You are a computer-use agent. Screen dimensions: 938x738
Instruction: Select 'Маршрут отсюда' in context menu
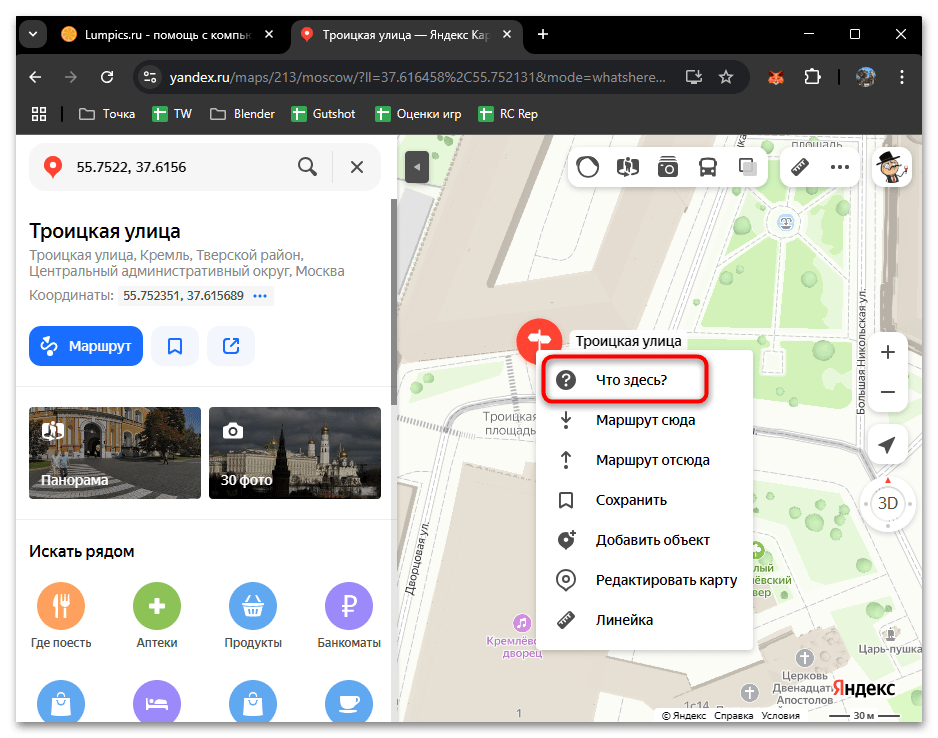[x=644, y=461]
